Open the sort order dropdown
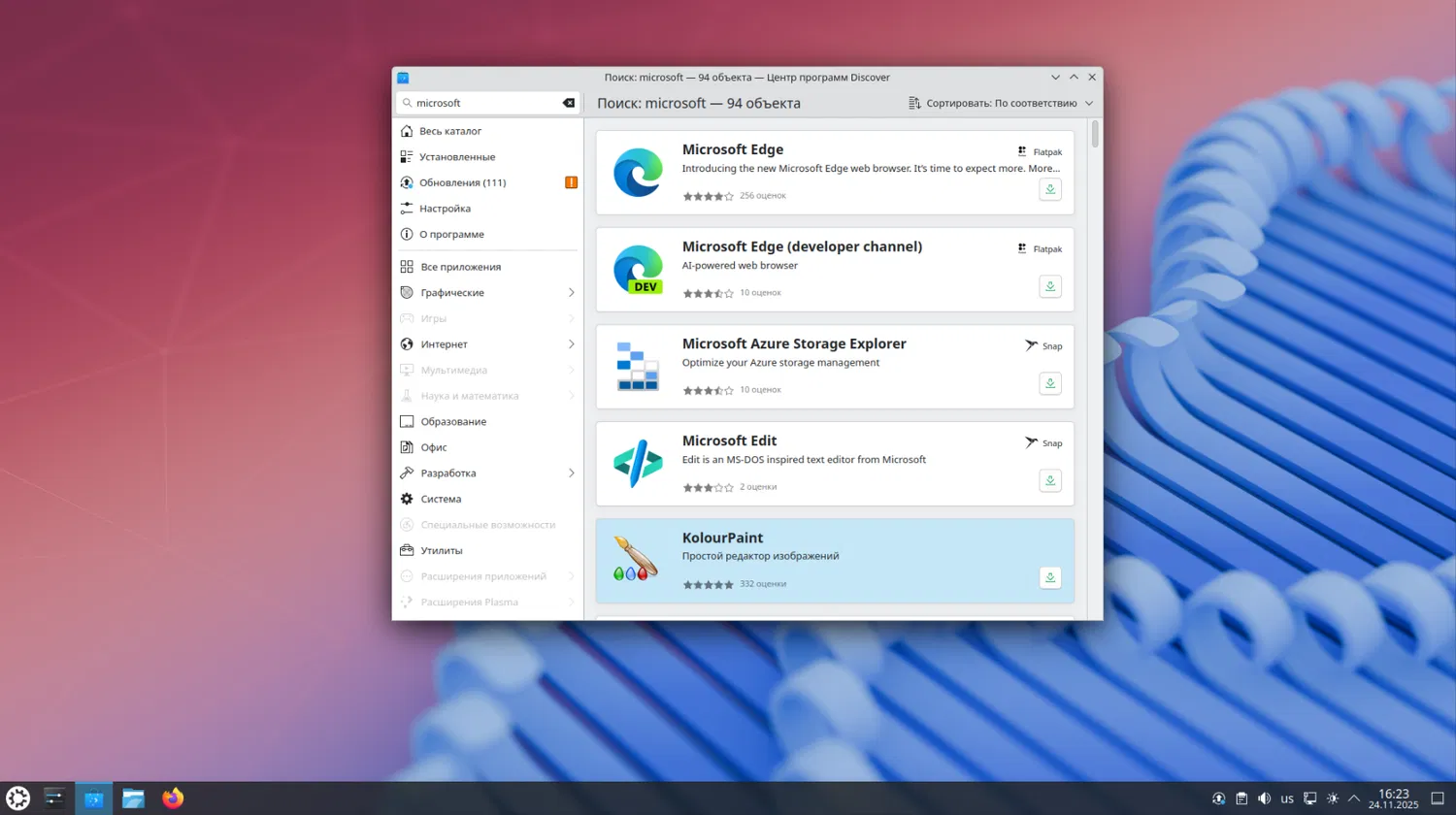 (1001, 103)
